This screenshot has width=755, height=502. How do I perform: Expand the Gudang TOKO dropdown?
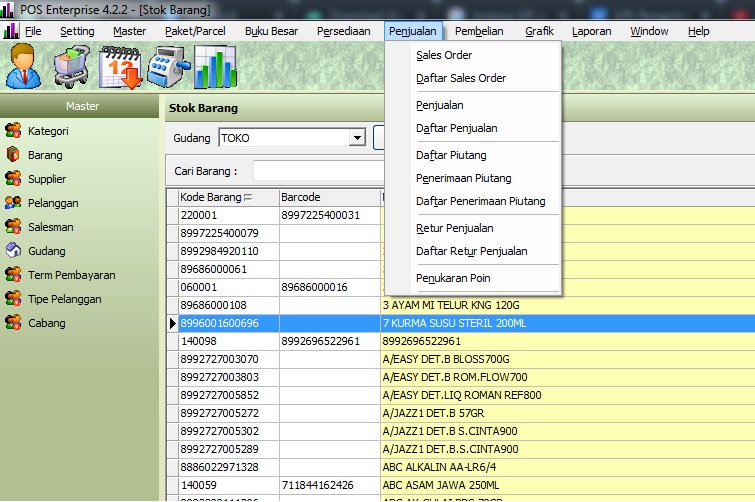coord(357,138)
